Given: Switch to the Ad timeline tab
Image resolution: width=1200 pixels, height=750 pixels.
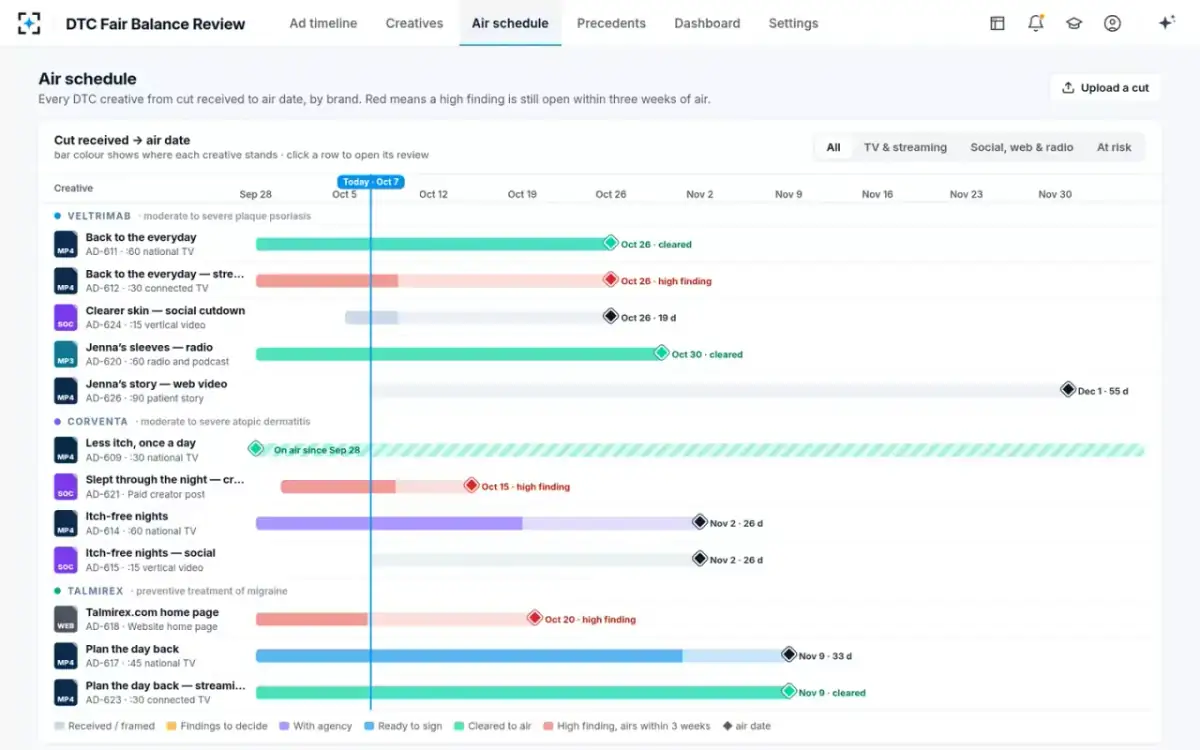Looking at the screenshot, I should point(323,23).
